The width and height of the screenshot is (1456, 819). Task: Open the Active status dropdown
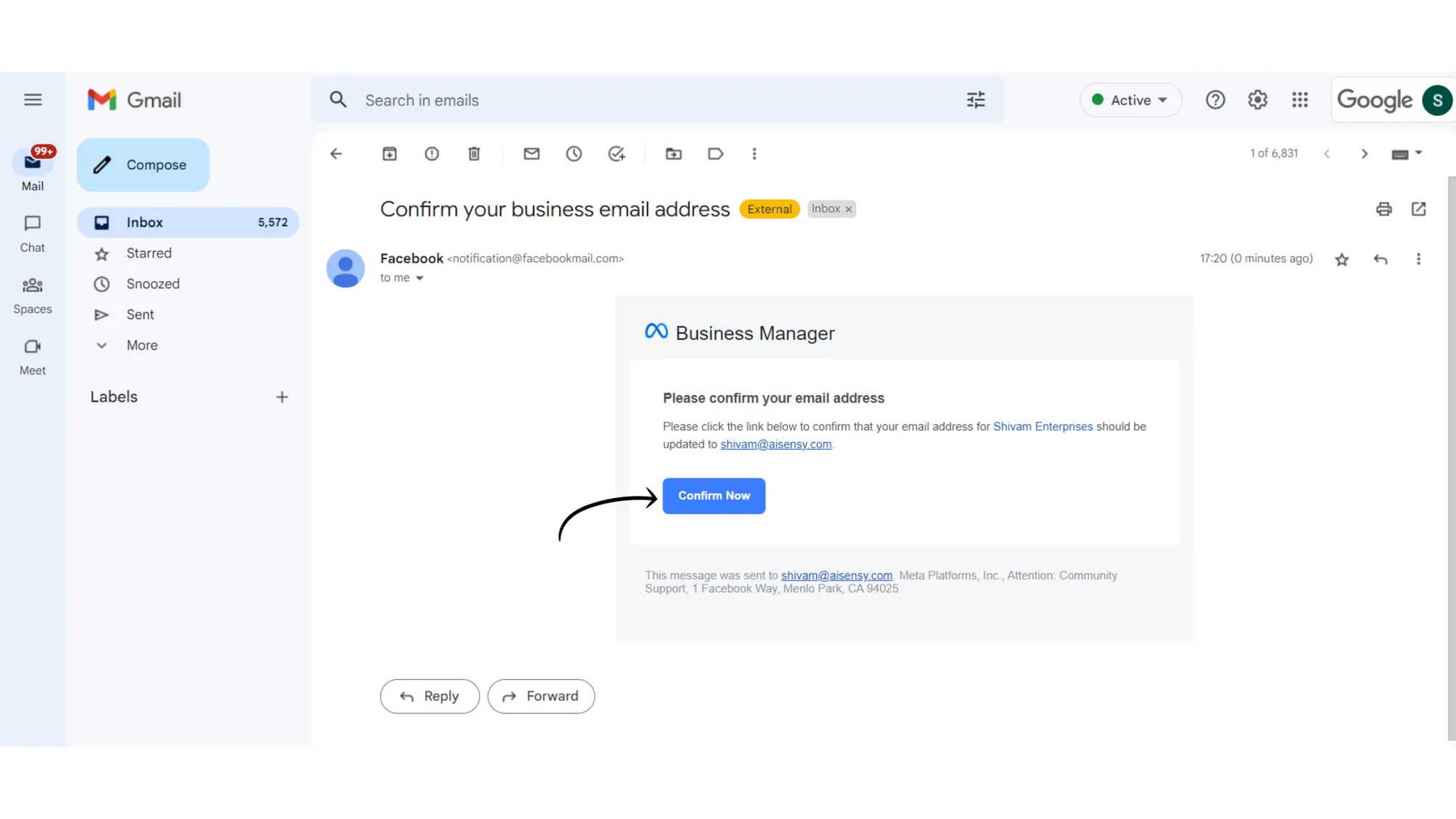(x=1131, y=100)
